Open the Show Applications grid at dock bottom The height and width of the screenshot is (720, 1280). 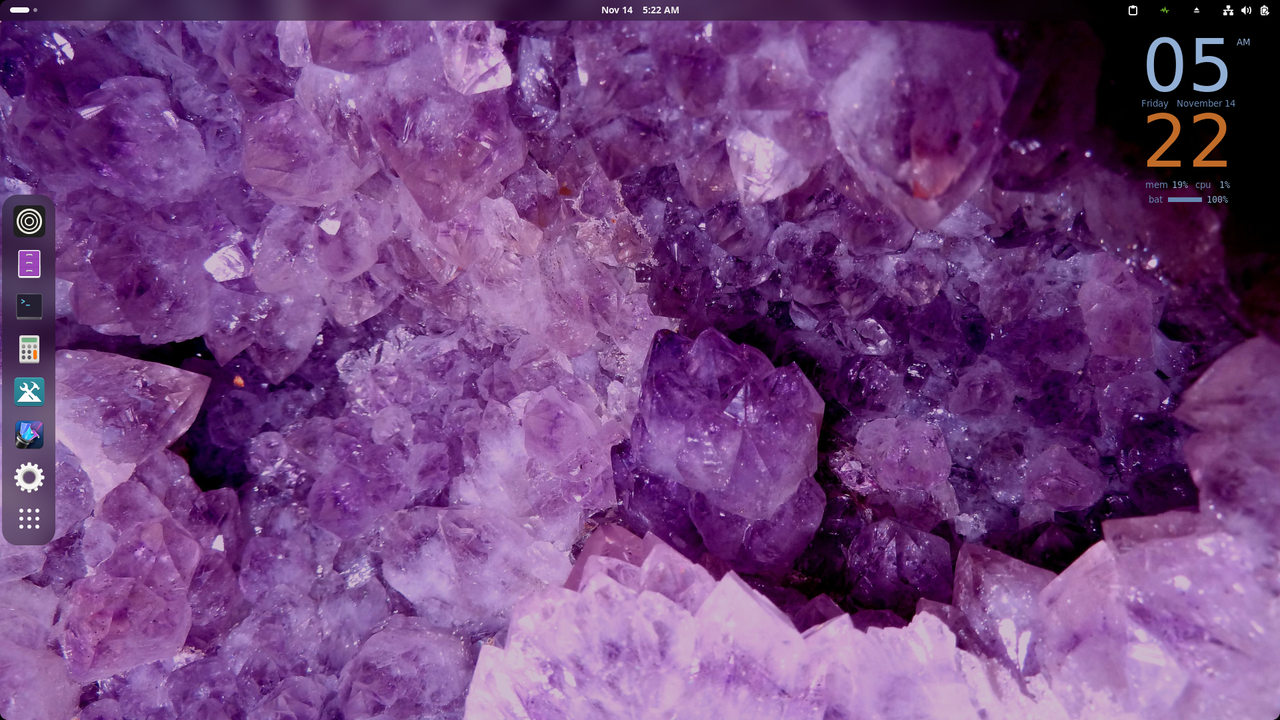tap(29, 519)
